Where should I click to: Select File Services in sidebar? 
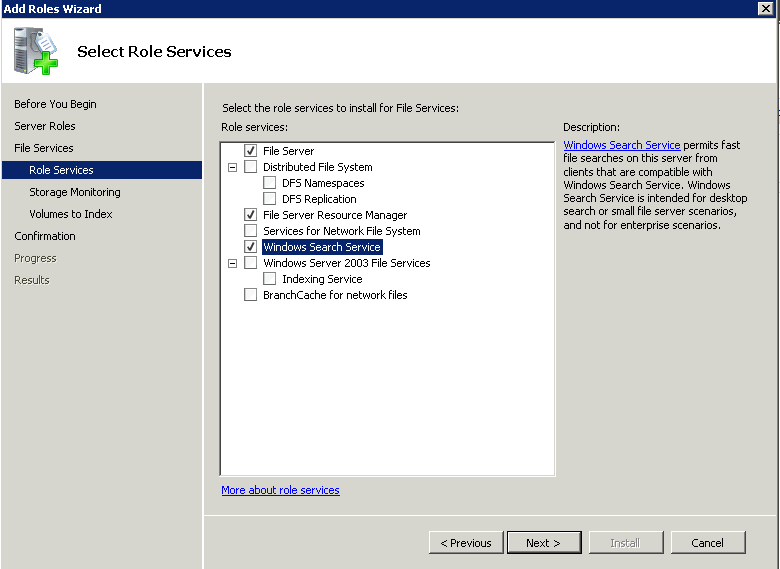pyautogui.click(x=44, y=148)
